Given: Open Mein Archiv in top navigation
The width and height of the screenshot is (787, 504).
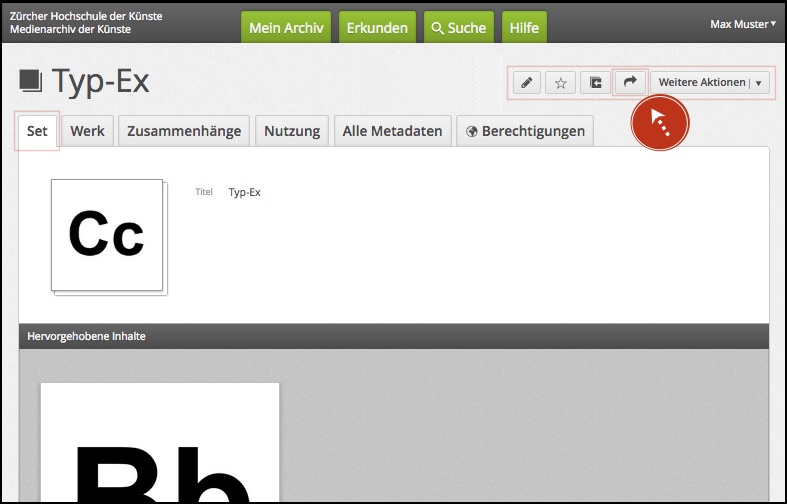Looking at the screenshot, I should 286,28.
